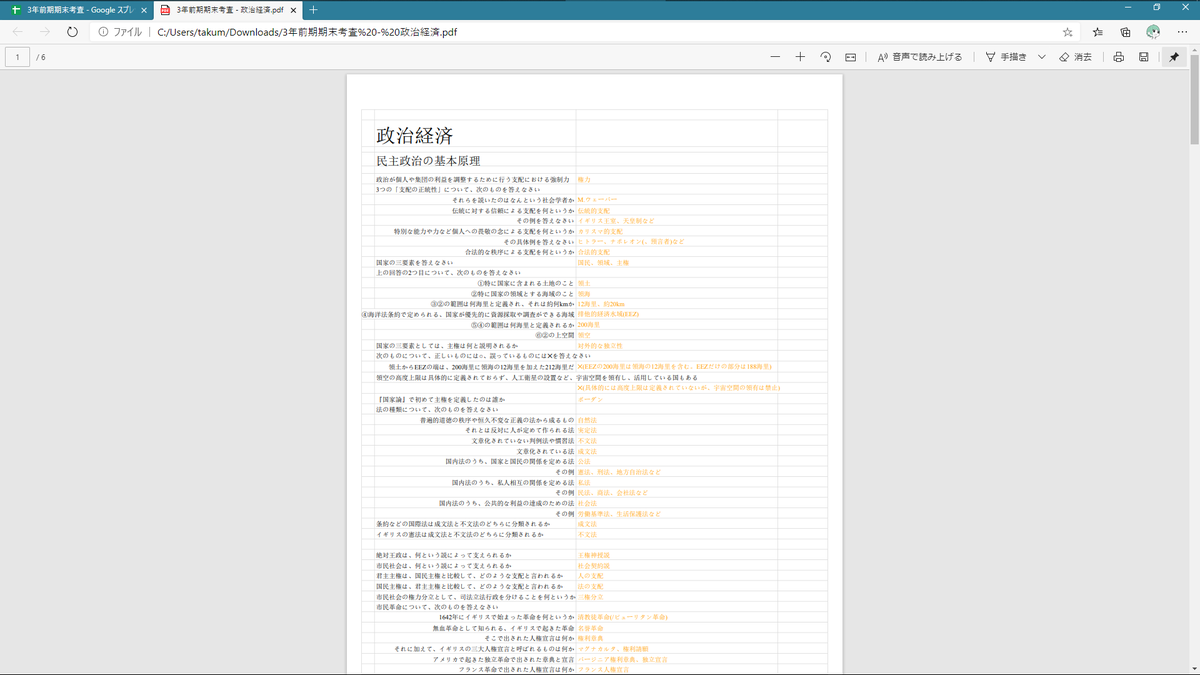Click the answer 対外的な独立性

(600, 345)
